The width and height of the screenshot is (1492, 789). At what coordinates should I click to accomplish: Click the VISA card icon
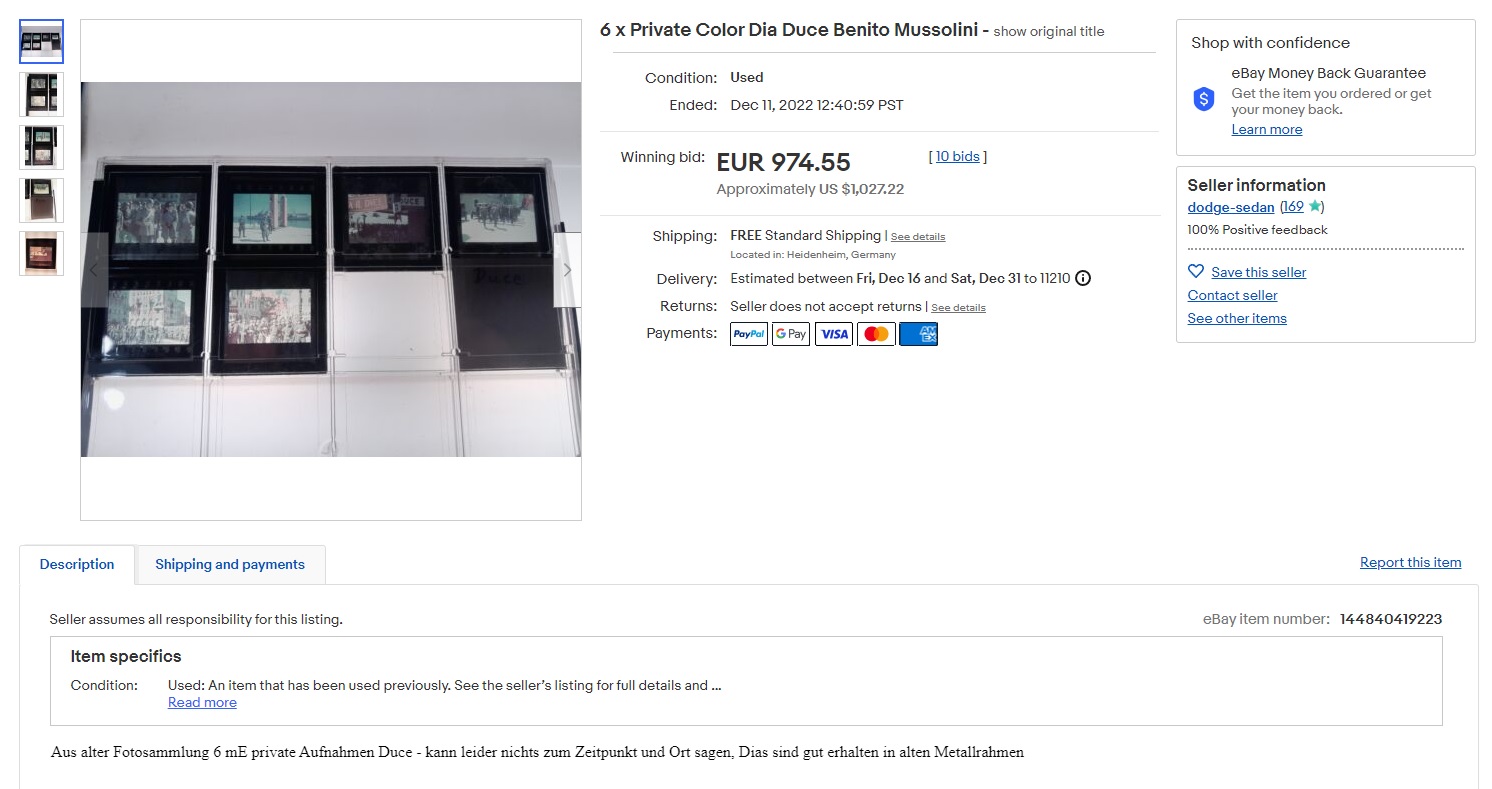833,334
